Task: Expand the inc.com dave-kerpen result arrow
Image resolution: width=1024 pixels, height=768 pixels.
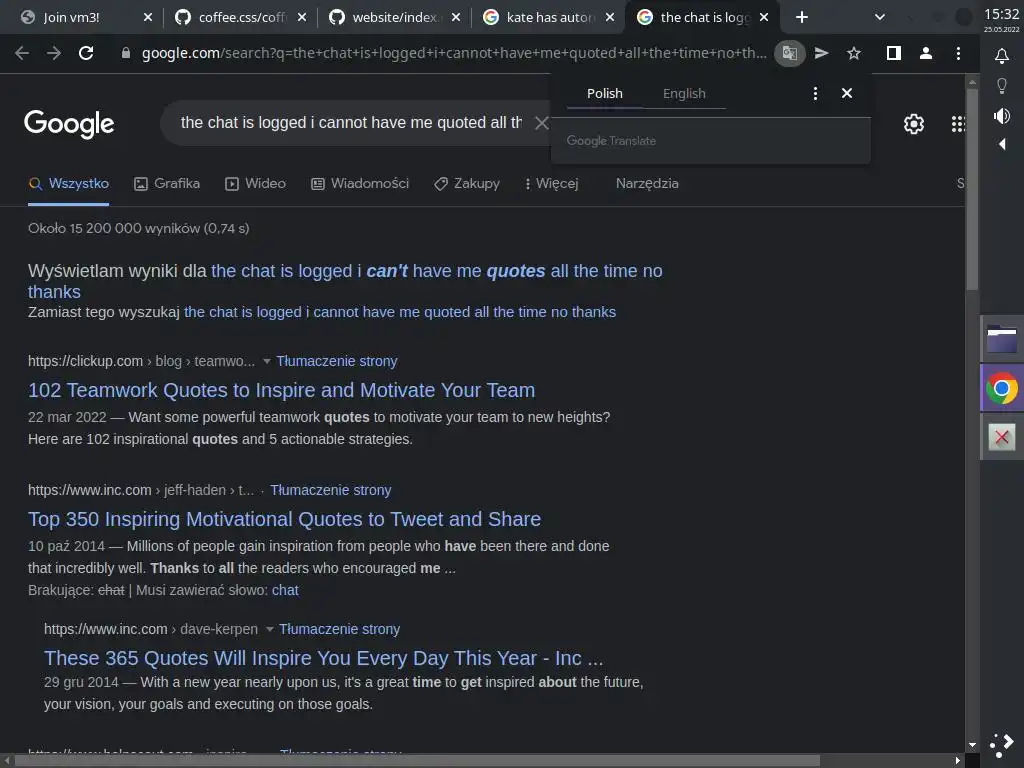Action: click(270, 630)
